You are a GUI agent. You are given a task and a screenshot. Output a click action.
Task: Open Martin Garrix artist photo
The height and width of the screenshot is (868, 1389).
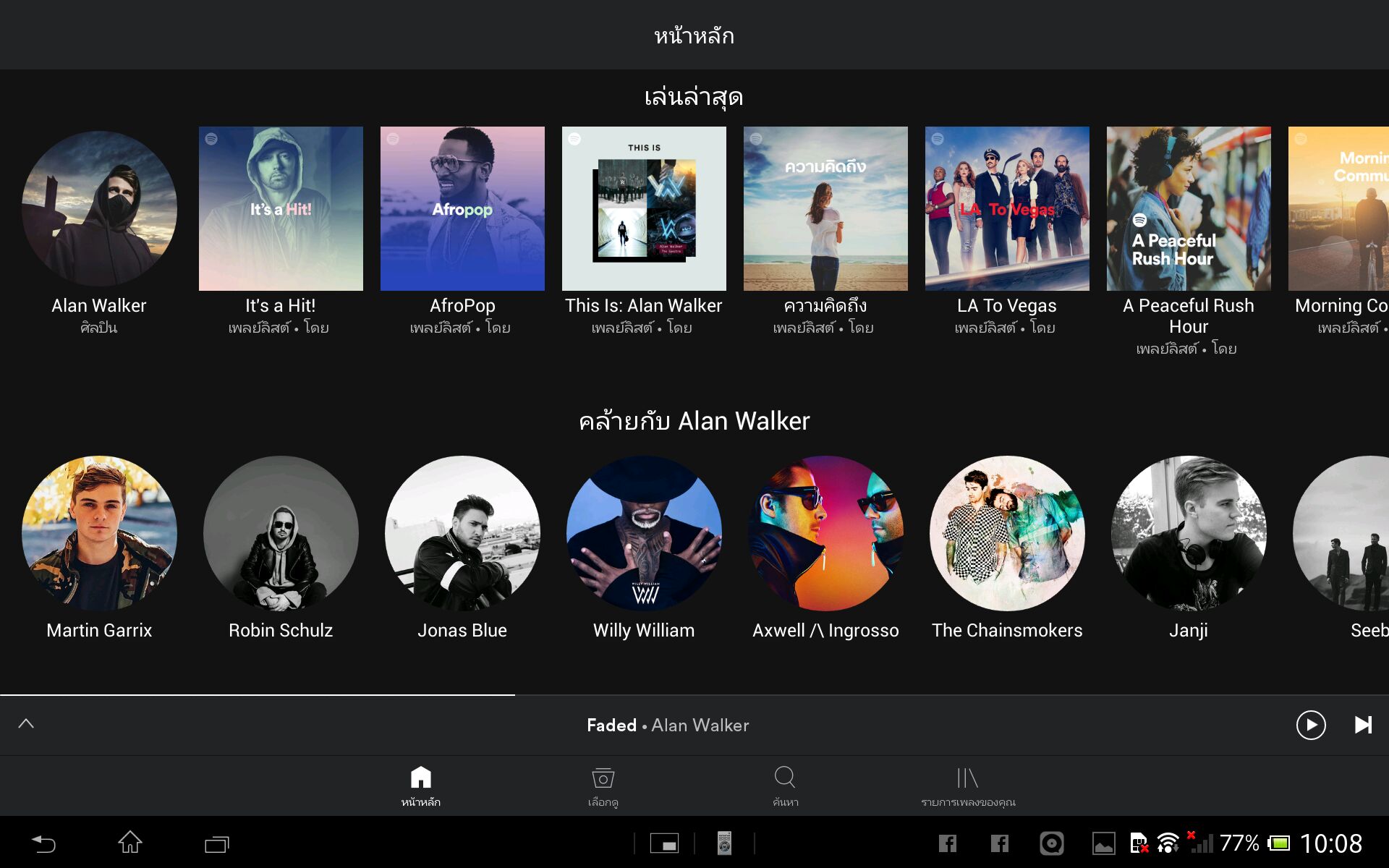tap(99, 533)
